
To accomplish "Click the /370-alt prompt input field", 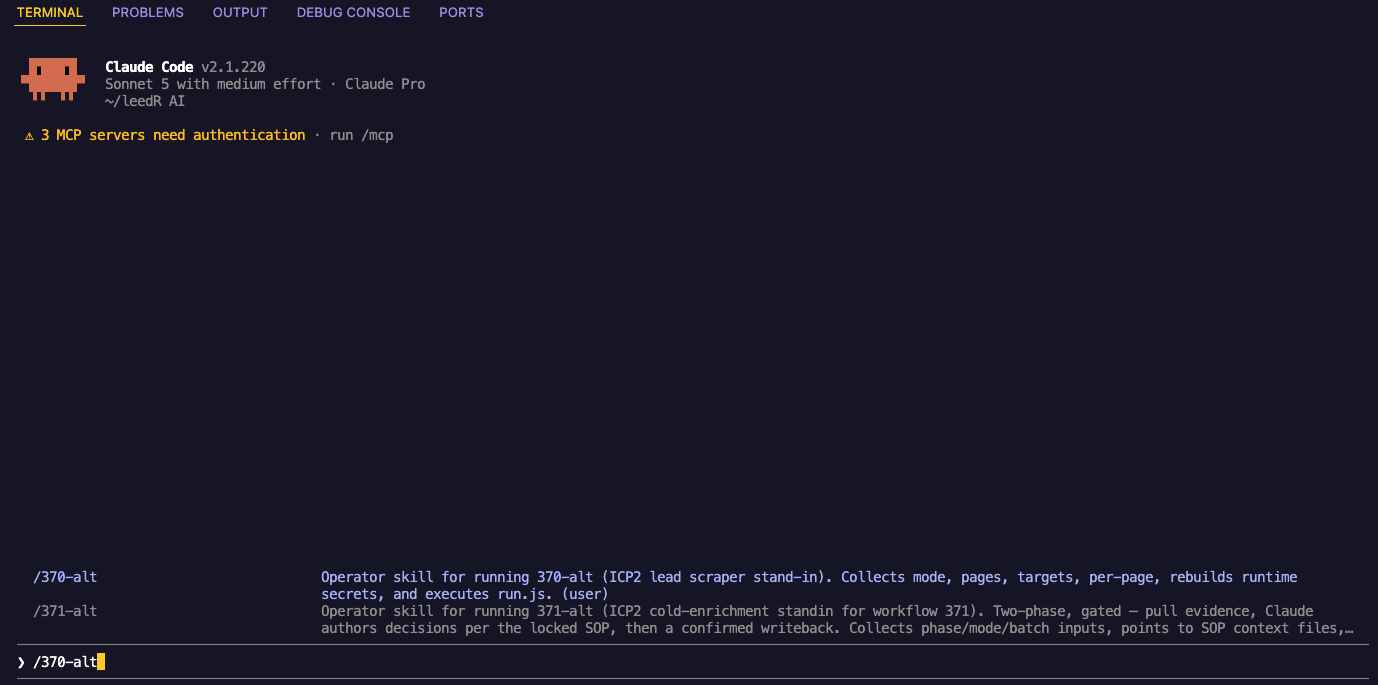I will click(692, 662).
